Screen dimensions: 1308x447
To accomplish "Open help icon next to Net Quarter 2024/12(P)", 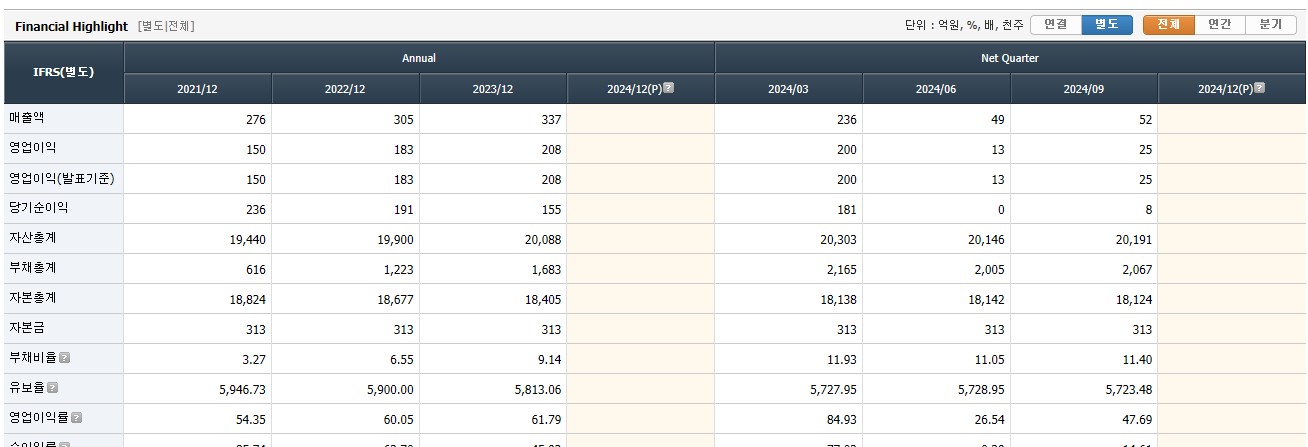I will coord(1260,88).
